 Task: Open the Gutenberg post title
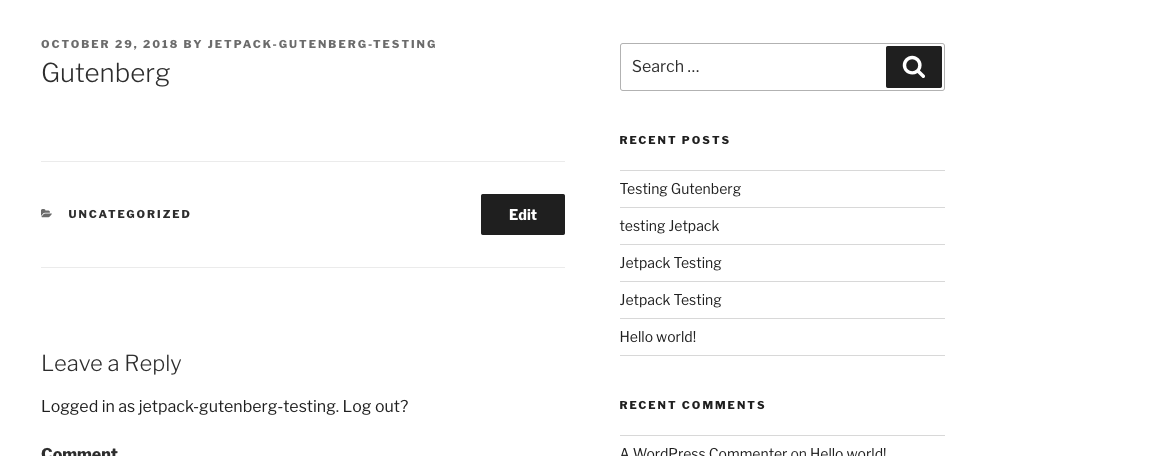pos(105,73)
